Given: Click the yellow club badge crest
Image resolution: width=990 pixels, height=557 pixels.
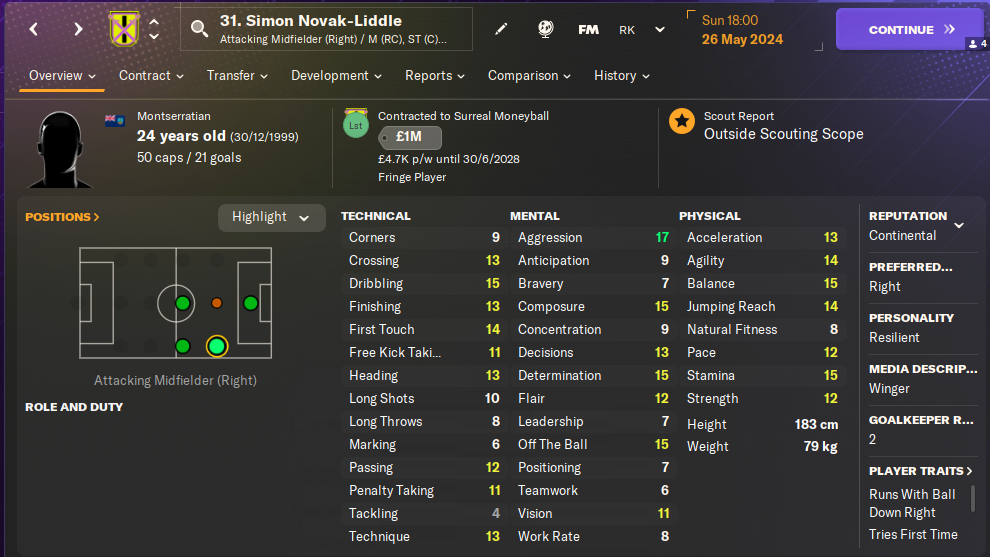Looking at the screenshot, I should (x=124, y=29).
